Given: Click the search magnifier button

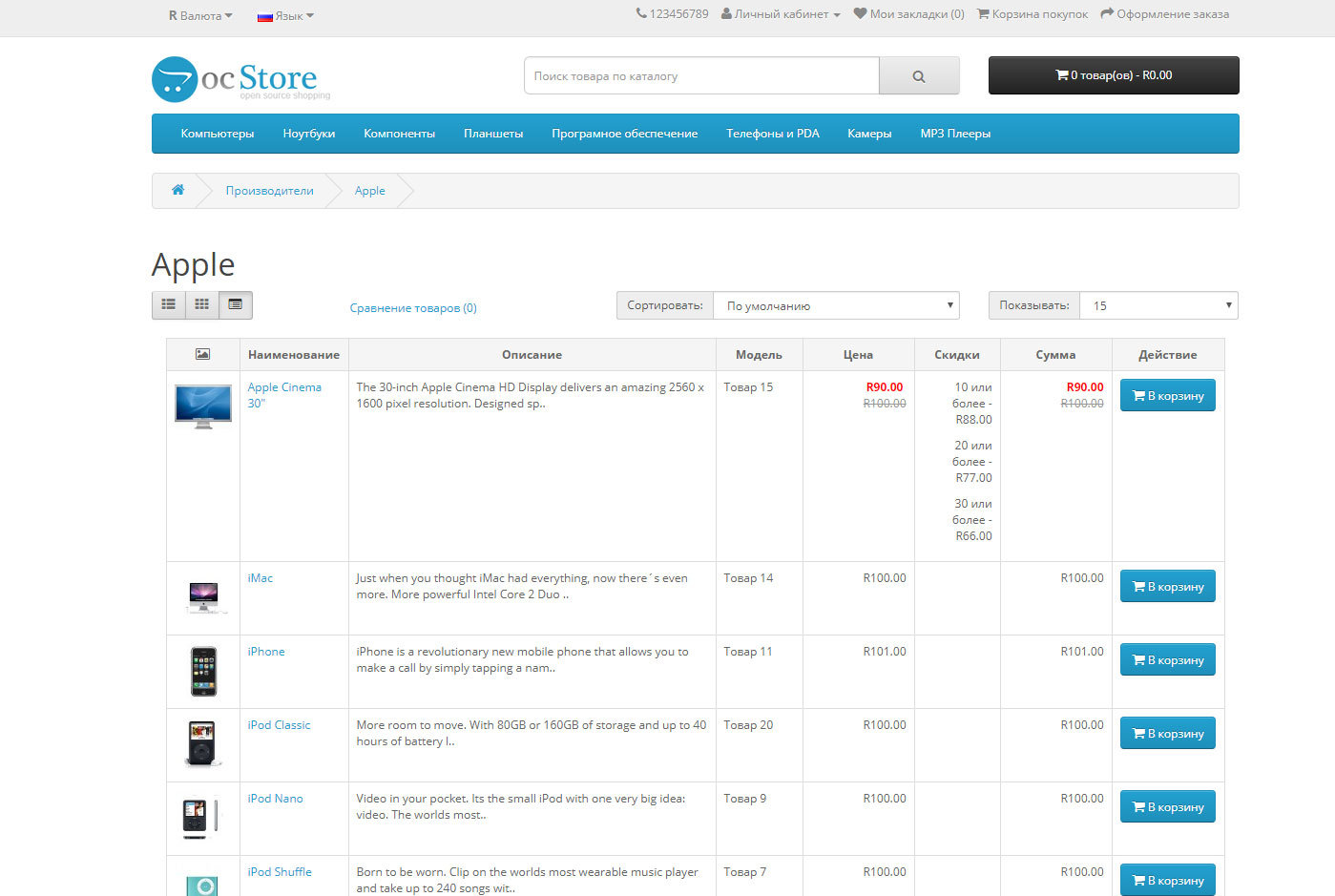Looking at the screenshot, I should tap(919, 75).
